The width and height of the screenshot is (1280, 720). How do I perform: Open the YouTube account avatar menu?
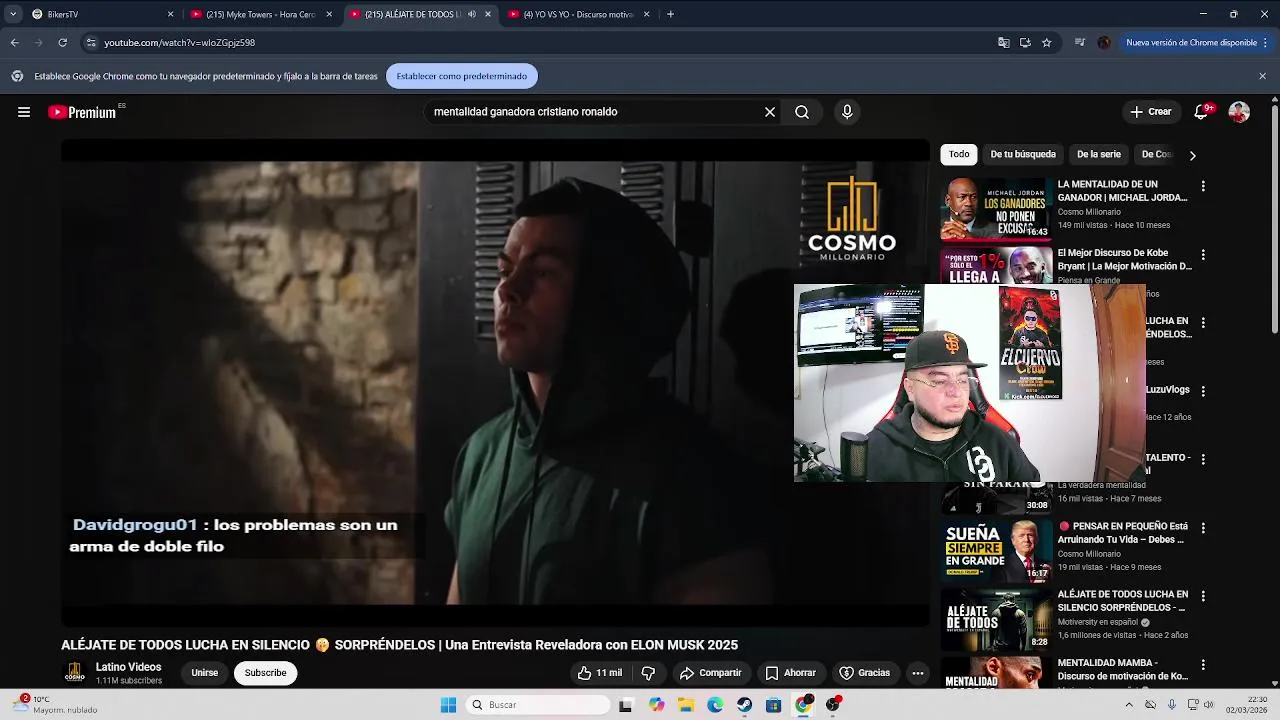[x=1239, y=112]
